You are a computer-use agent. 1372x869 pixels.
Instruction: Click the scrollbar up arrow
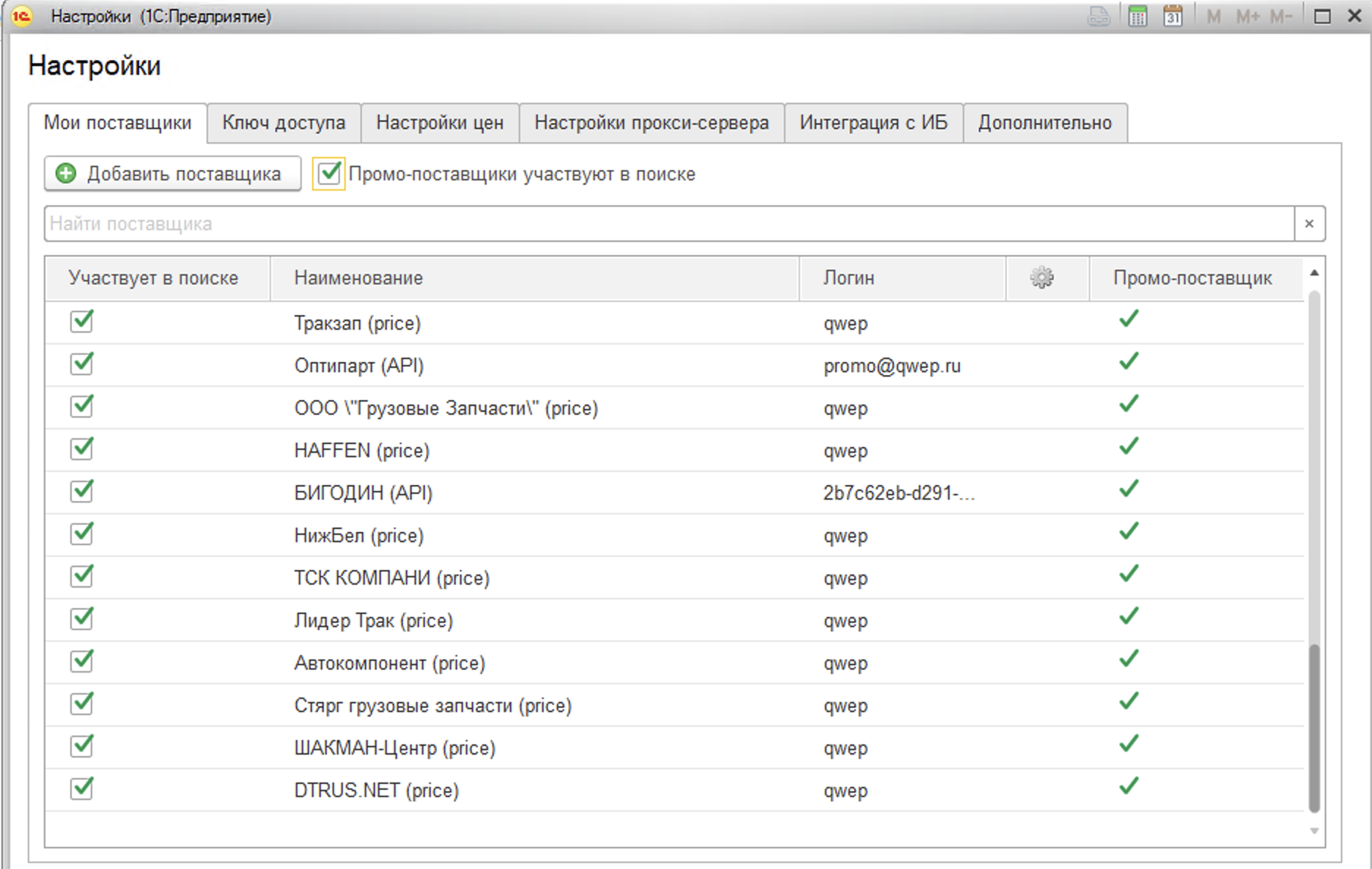(1314, 273)
